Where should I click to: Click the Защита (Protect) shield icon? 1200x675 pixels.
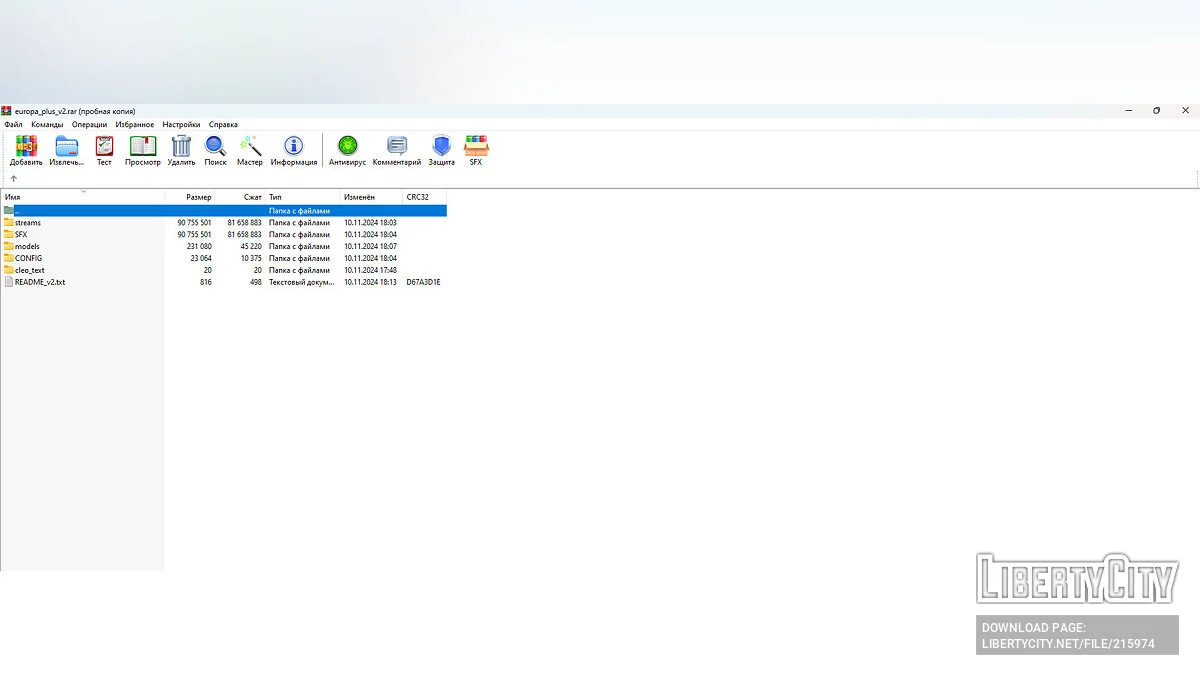[441, 147]
